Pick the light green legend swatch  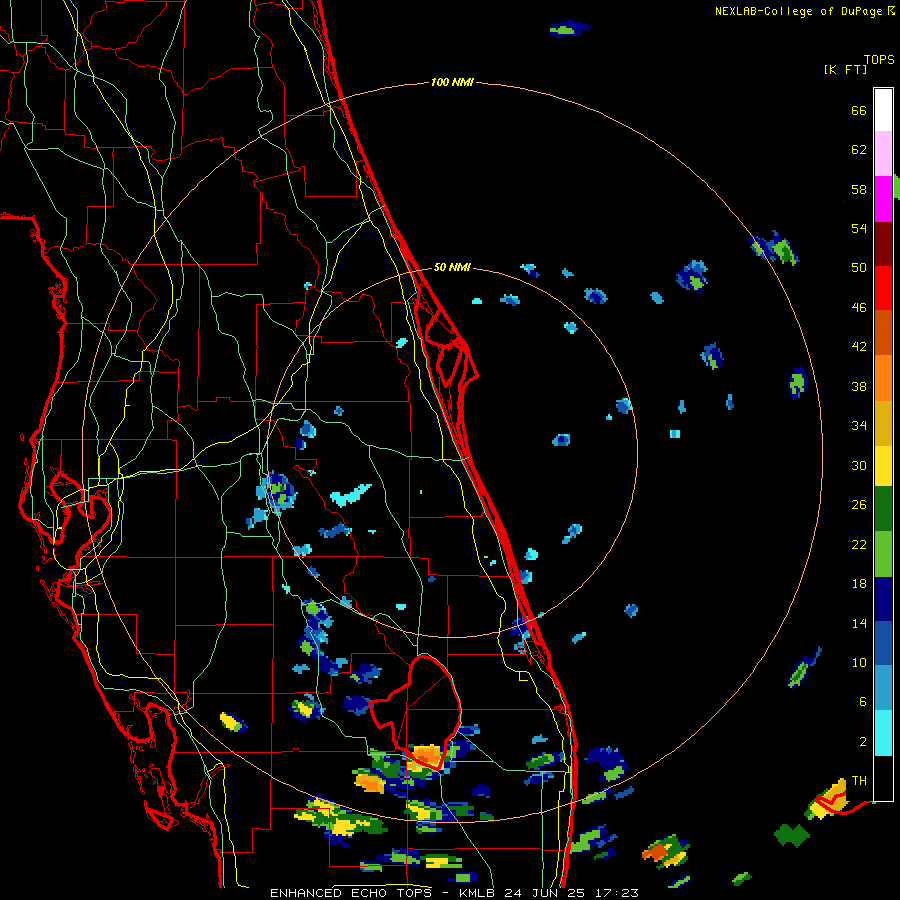(883, 554)
